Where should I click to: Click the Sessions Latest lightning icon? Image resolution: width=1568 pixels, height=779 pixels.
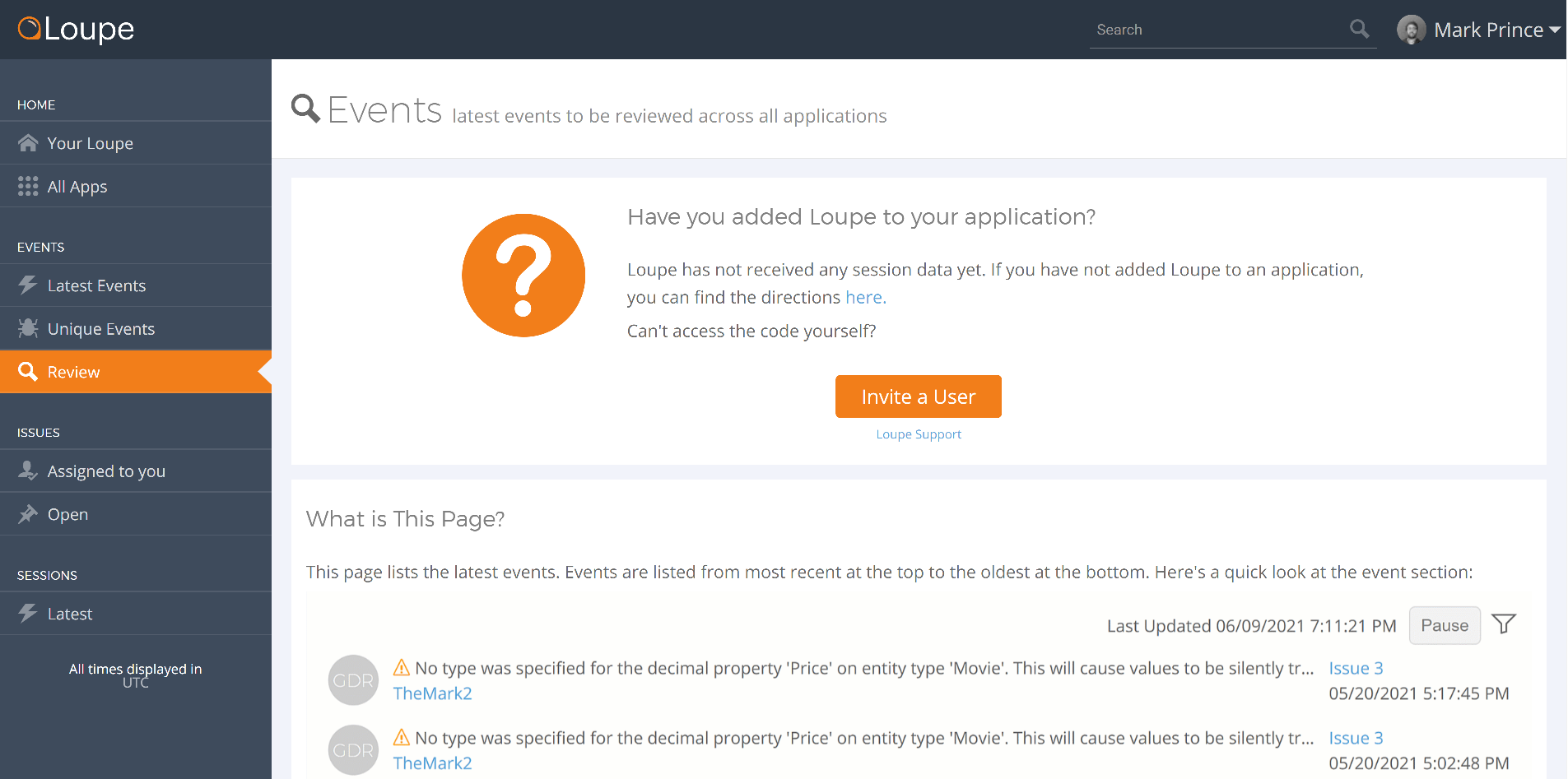[x=28, y=614]
